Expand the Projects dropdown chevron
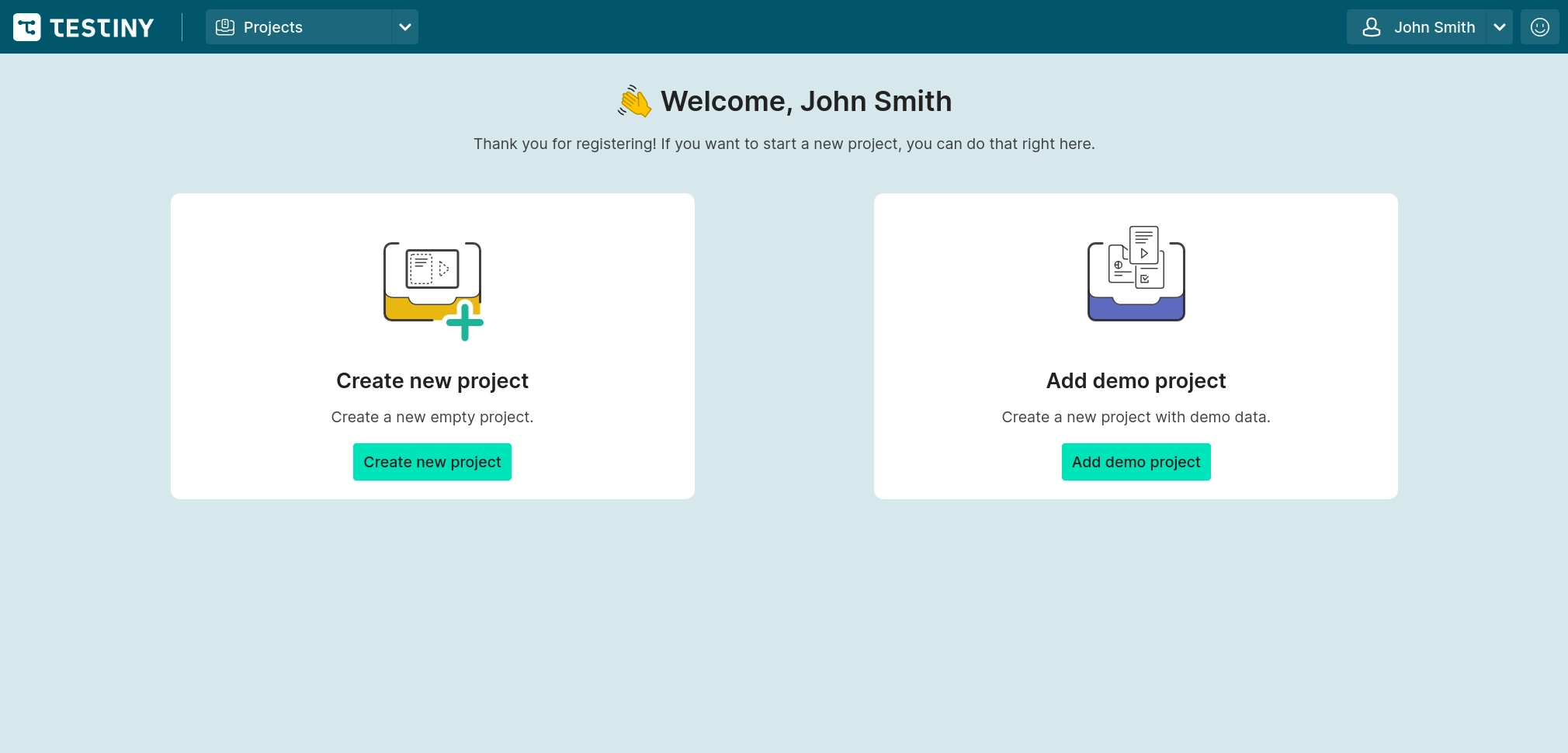This screenshot has width=1568, height=753. click(405, 27)
